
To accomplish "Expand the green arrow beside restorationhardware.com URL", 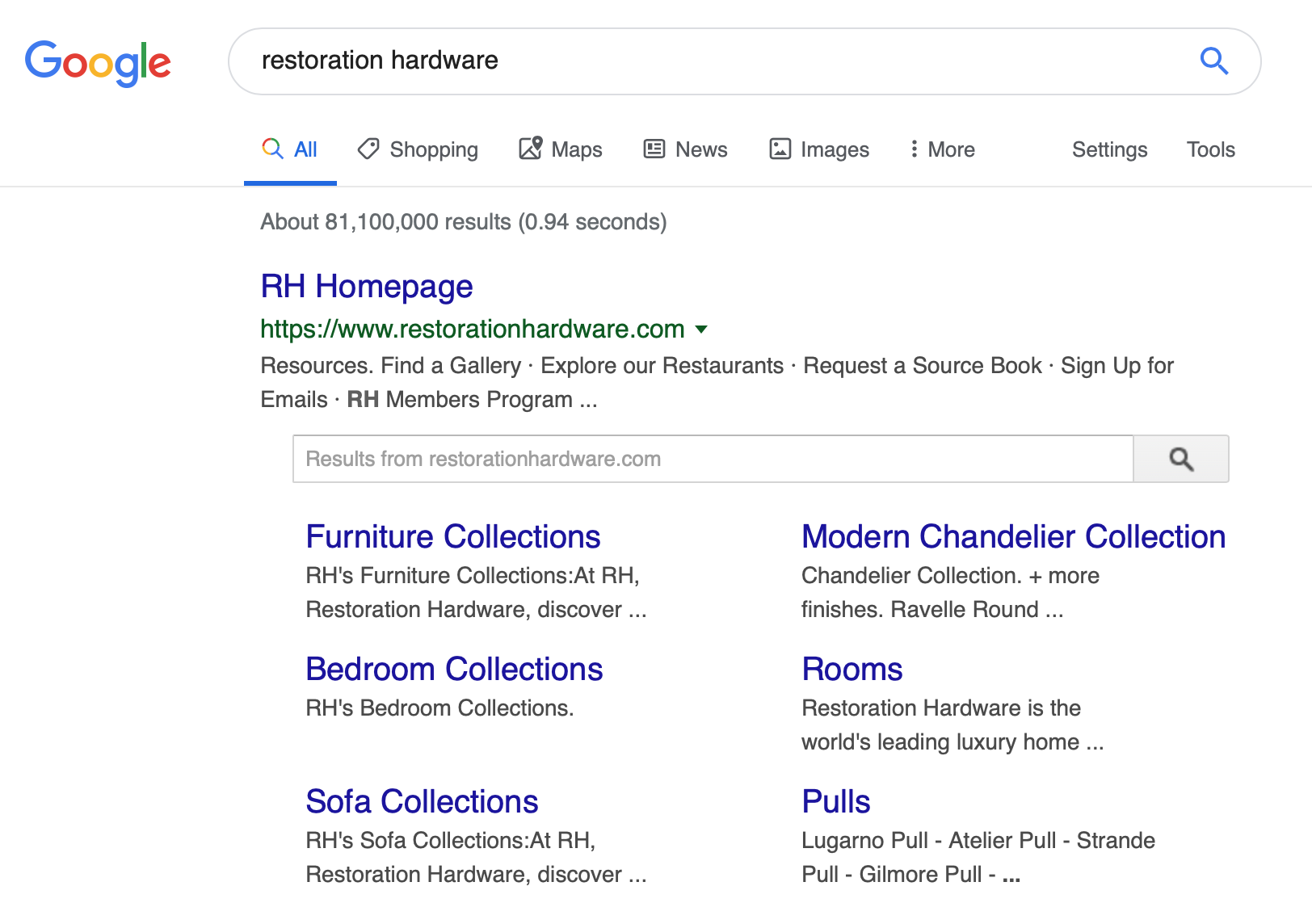I will pos(701,329).
